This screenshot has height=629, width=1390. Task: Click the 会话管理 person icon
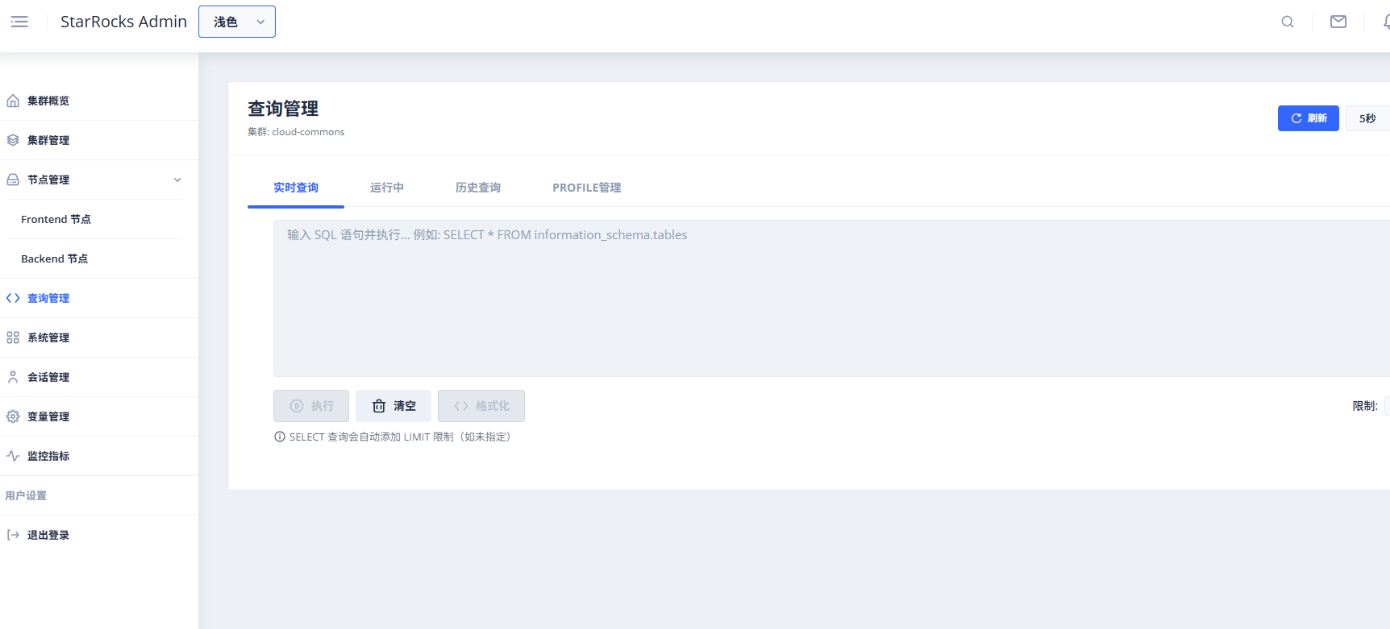[13, 377]
